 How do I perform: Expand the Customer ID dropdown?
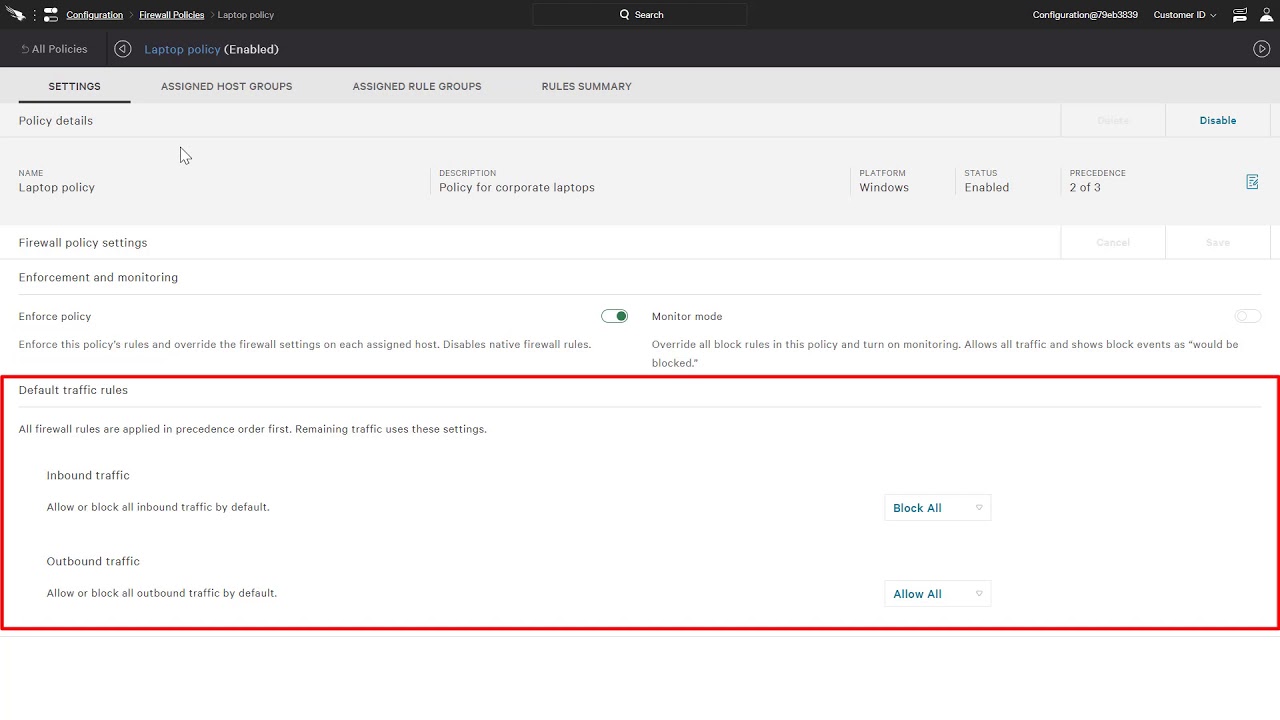[1185, 15]
